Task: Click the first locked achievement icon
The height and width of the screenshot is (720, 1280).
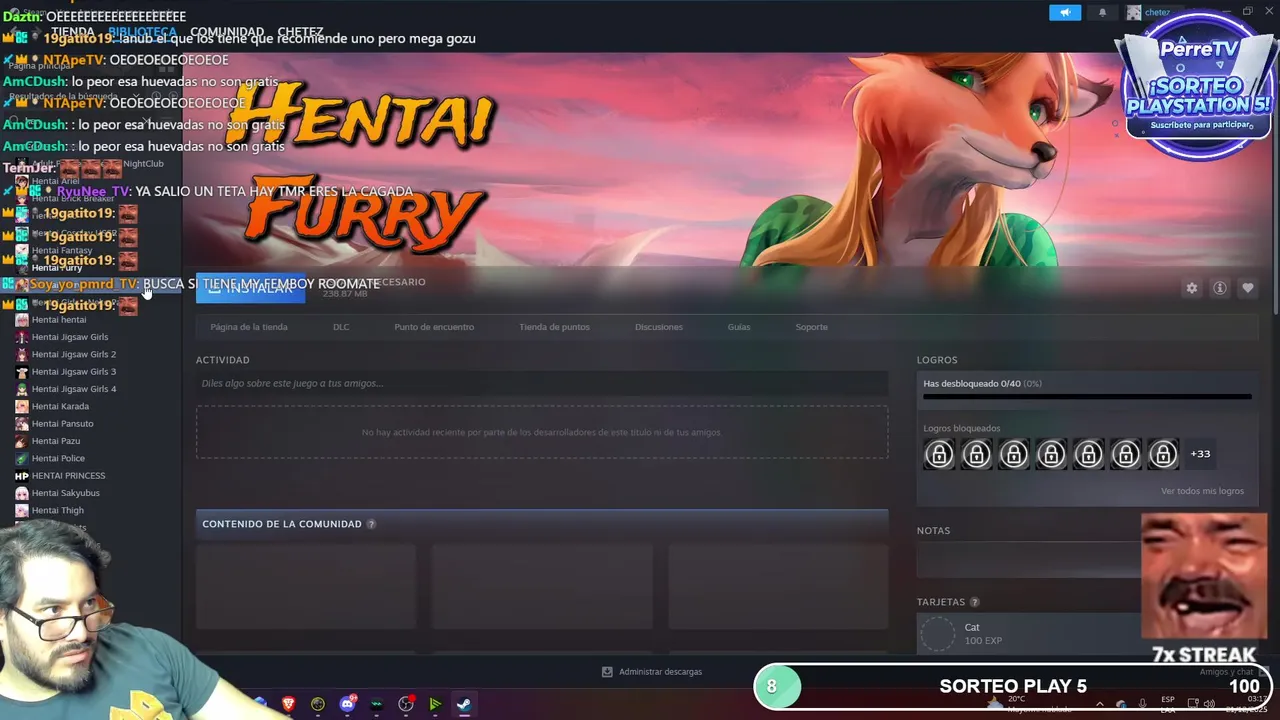Action: [939, 454]
